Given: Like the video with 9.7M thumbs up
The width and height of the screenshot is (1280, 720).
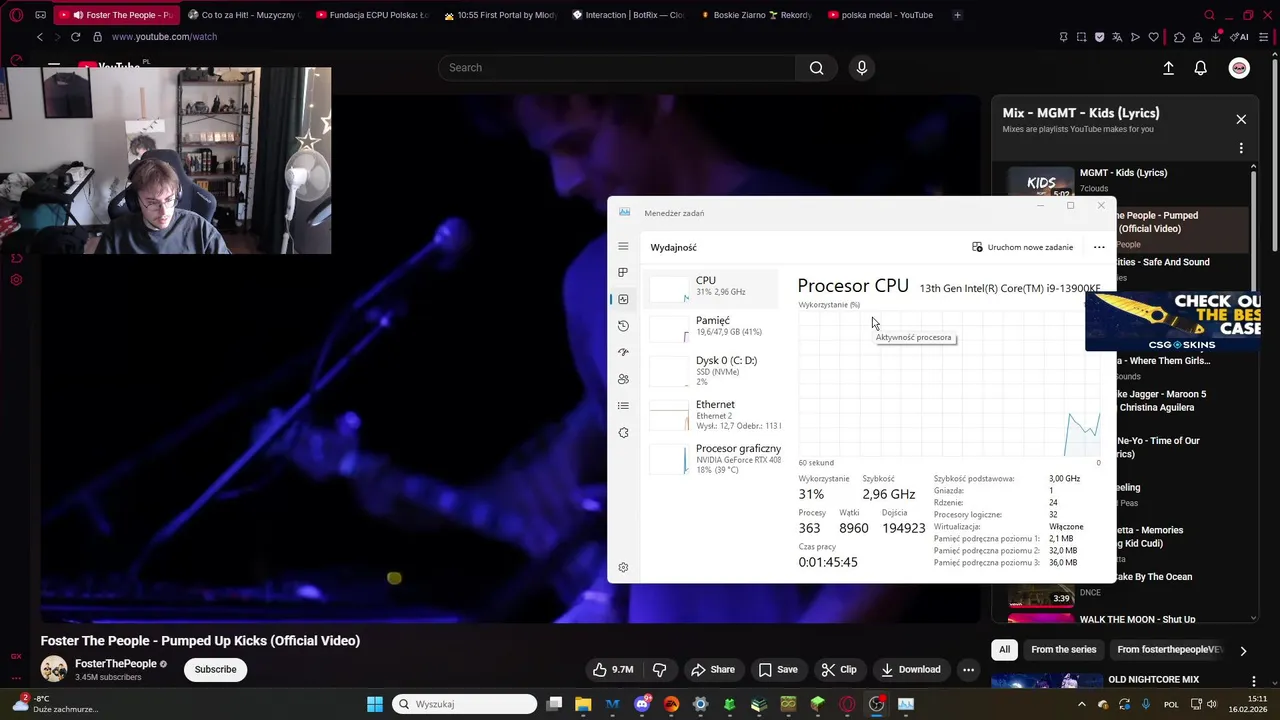Looking at the screenshot, I should pyautogui.click(x=612, y=669).
